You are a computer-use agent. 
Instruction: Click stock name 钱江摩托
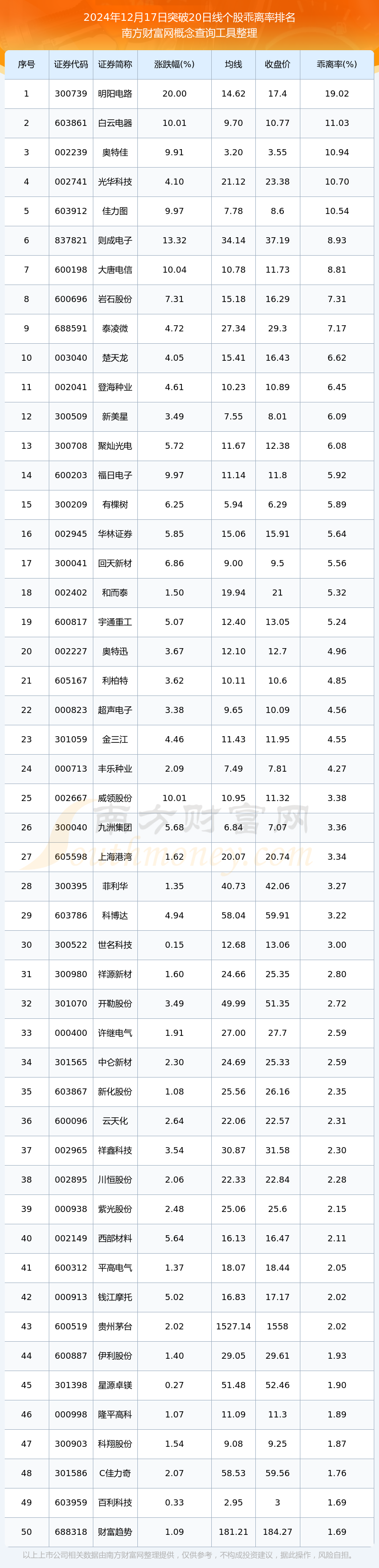(x=115, y=1297)
